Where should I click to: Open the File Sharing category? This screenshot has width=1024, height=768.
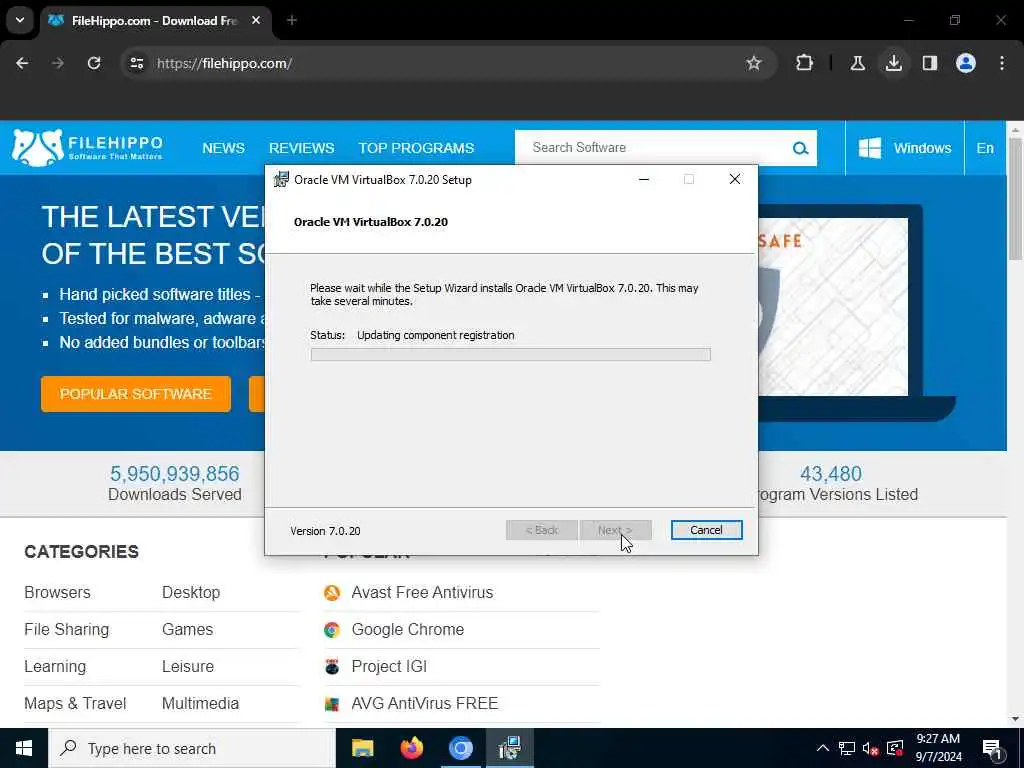tap(67, 630)
